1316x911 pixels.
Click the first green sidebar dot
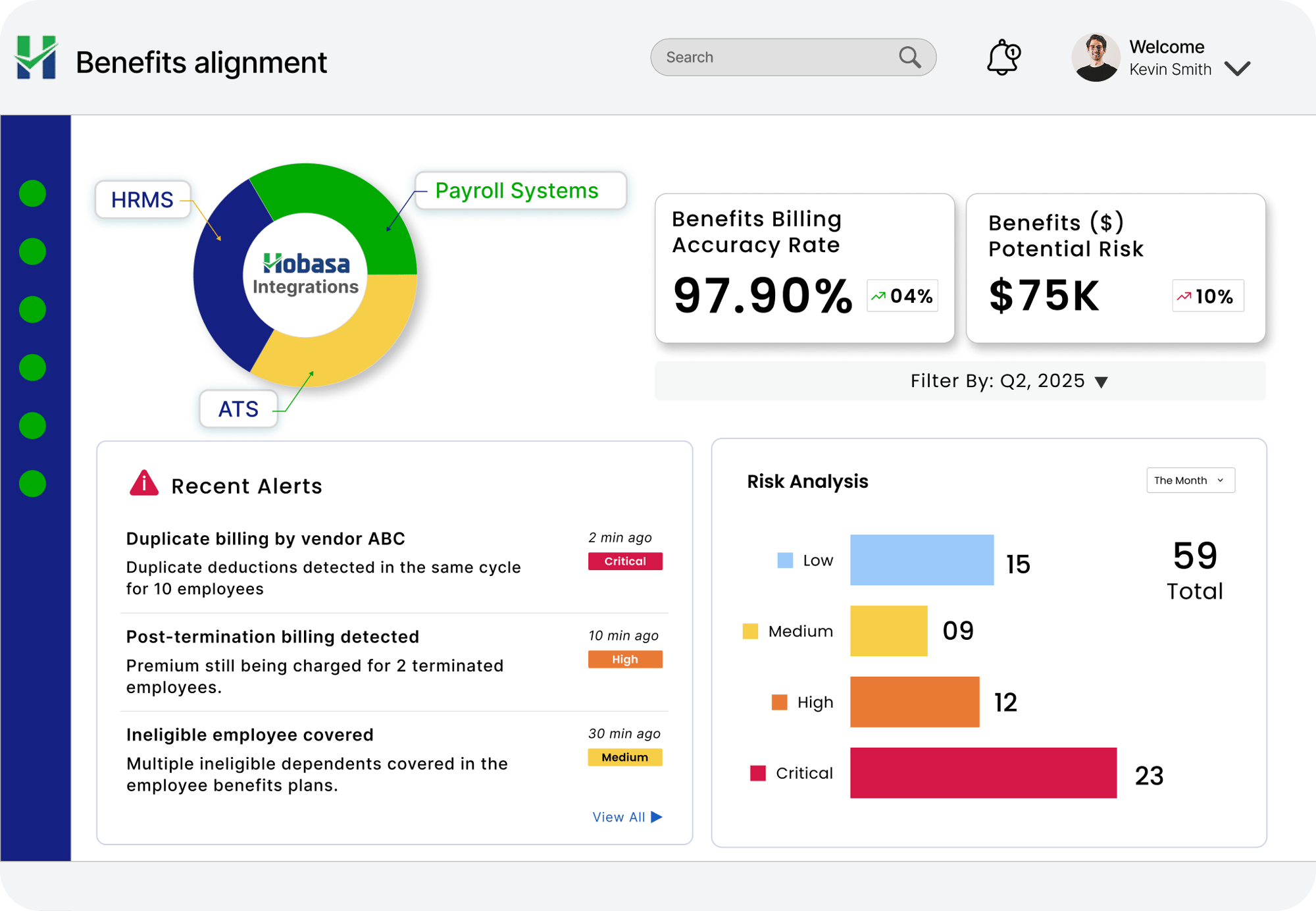32,194
